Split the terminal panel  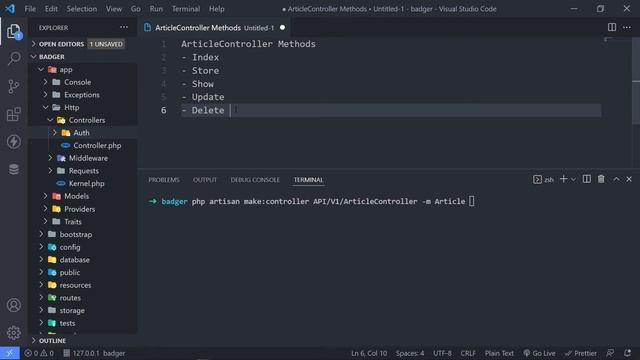tap(587, 179)
